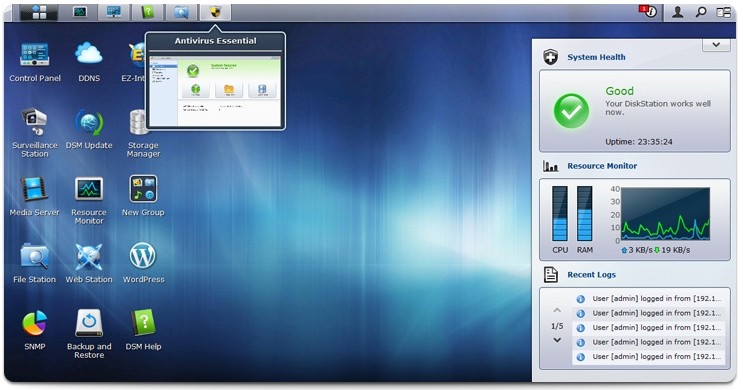
Task: Click the green Good status checkmark
Action: click(571, 110)
